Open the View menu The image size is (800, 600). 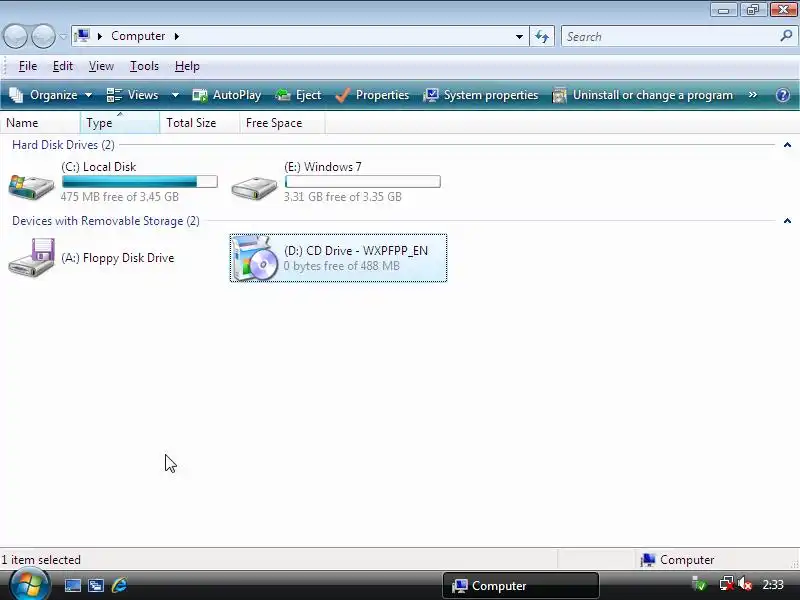click(101, 66)
